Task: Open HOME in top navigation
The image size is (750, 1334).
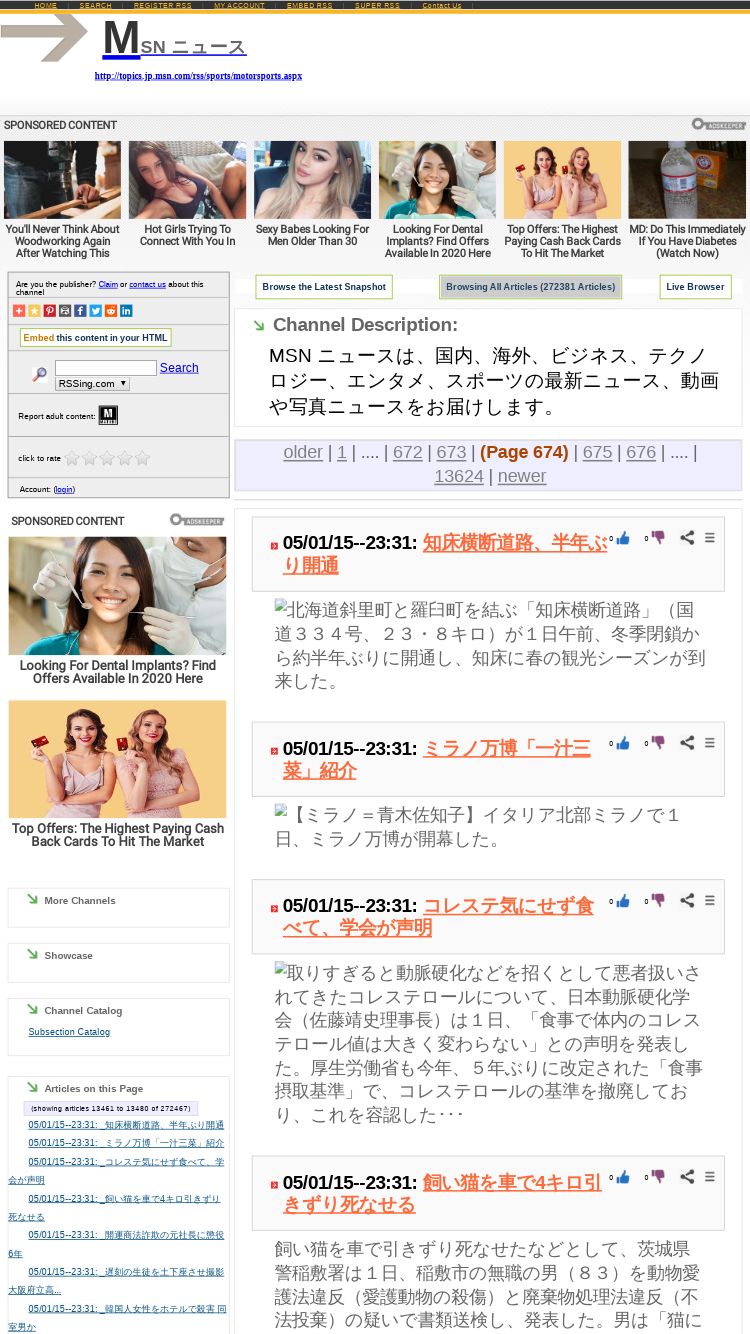Action: (x=46, y=5)
